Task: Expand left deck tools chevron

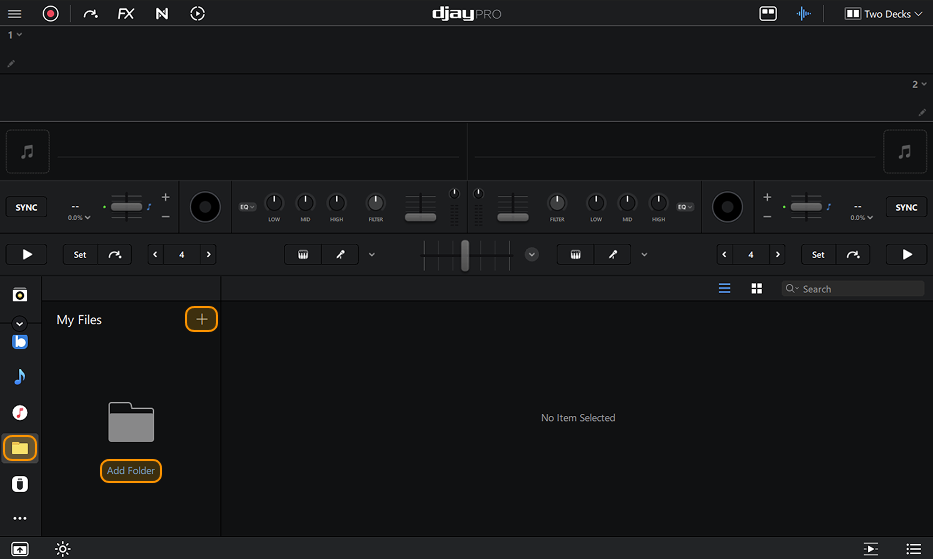Action: tap(372, 254)
